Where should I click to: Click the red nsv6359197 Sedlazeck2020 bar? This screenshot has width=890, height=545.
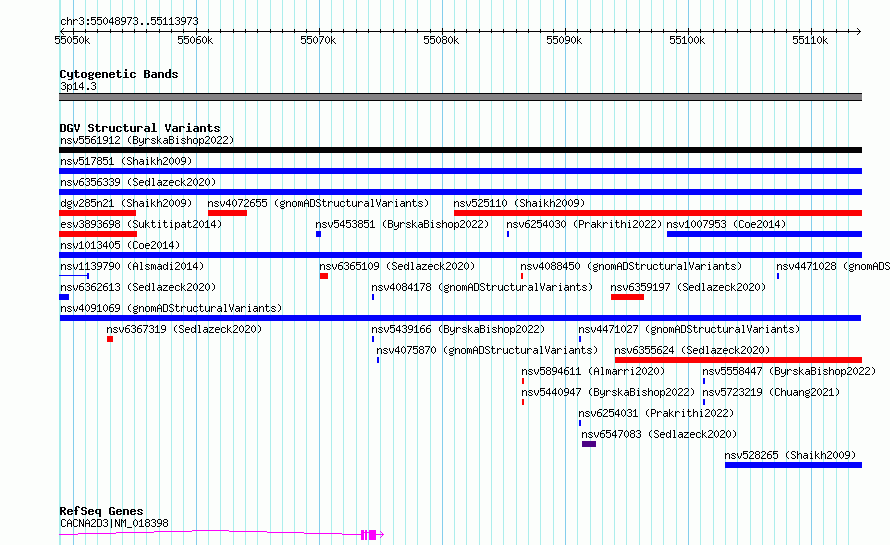click(x=627, y=297)
